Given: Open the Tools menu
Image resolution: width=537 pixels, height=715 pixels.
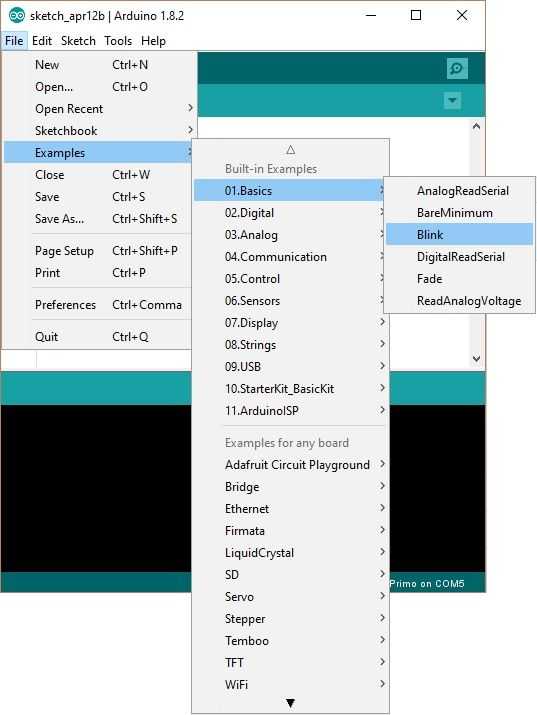Looking at the screenshot, I should [x=118, y=41].
